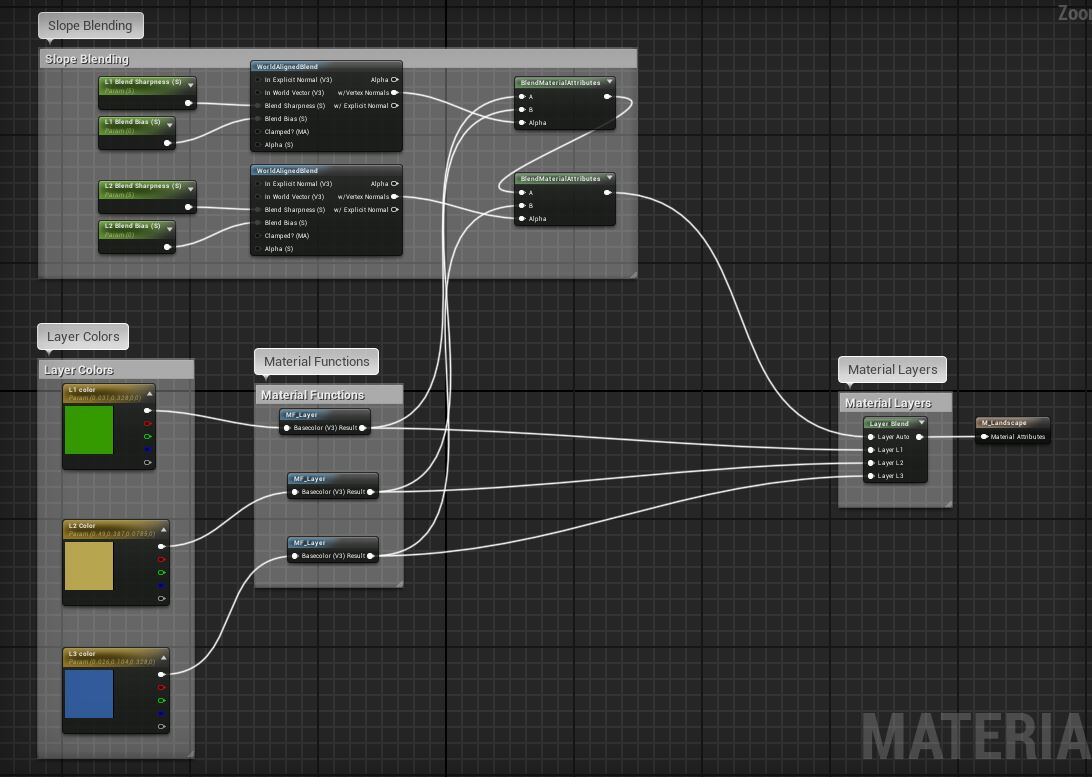Toggle the upper BlendMaterialAttributes node preview arrow
This screenshot has width=1092, height=777.
click(x=609, y=81)
